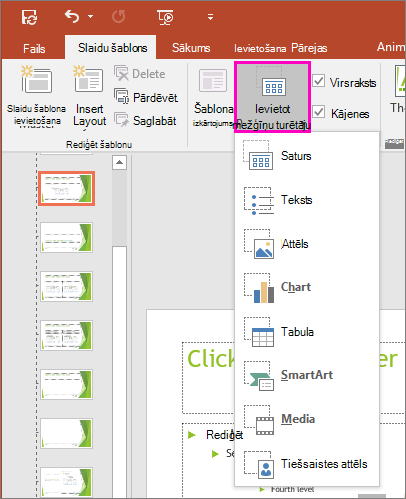Choose the Media placeholder
Viewport: 406px width, 499px height.
pyautogui.click(x=307, y=419)
